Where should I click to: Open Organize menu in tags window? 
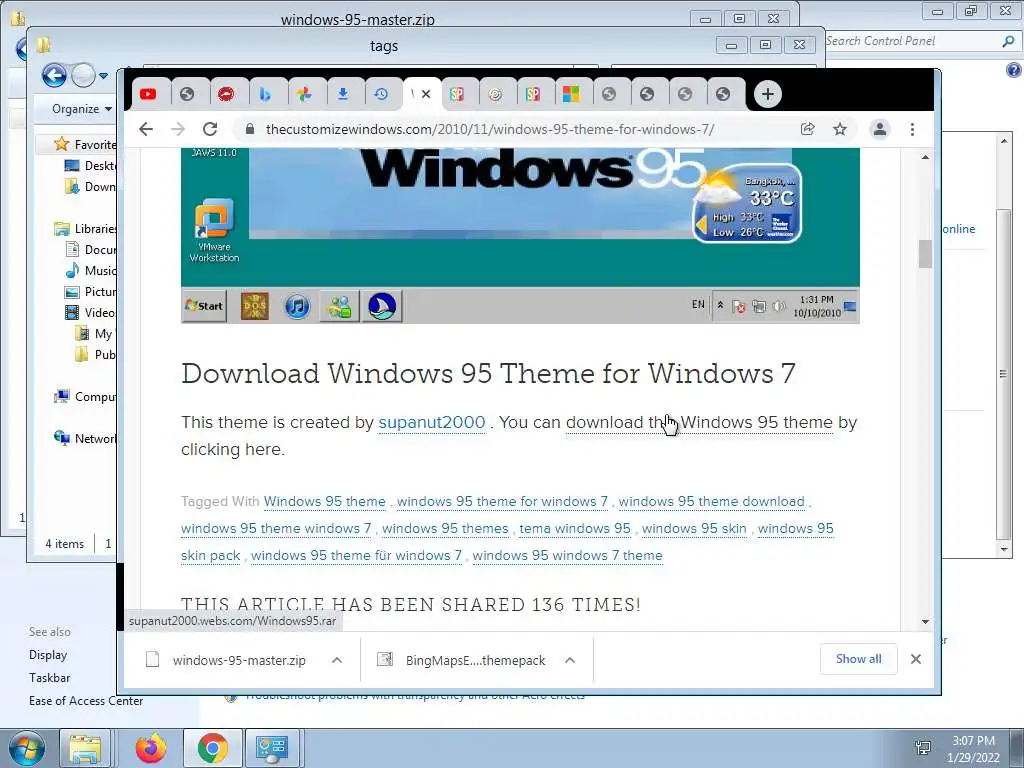tap(82, 109)
